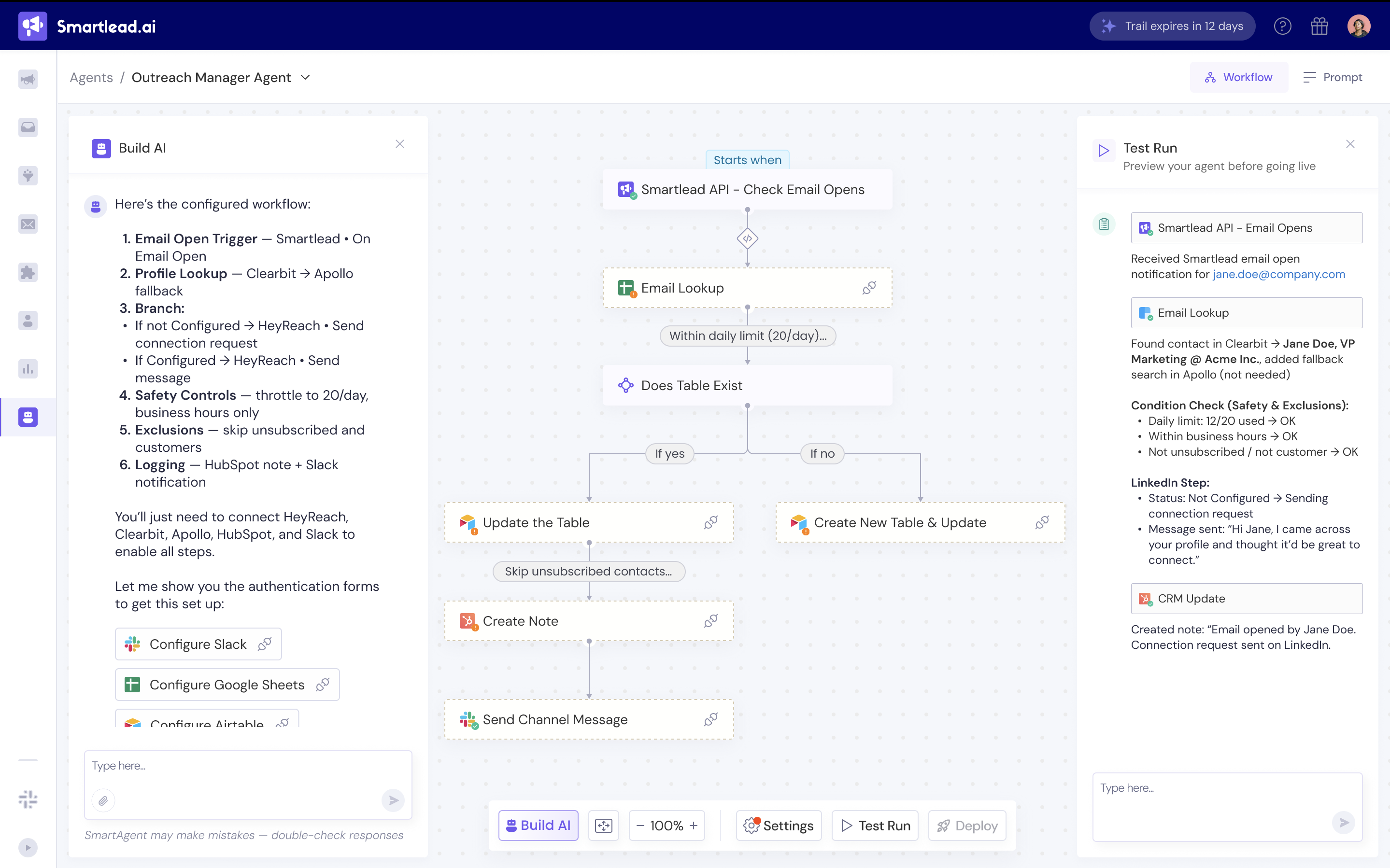Image resolution: width=1390 pixels, height=868 pixels.
Task: Switch to the Workflow tab
Action: [1238, 78]
